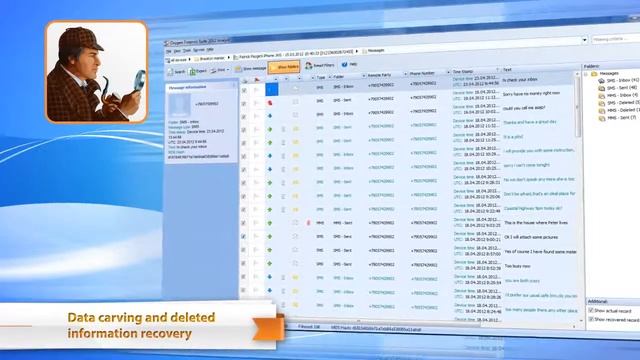Toggle the Show actual records checkbox

[x=591, y=311]
